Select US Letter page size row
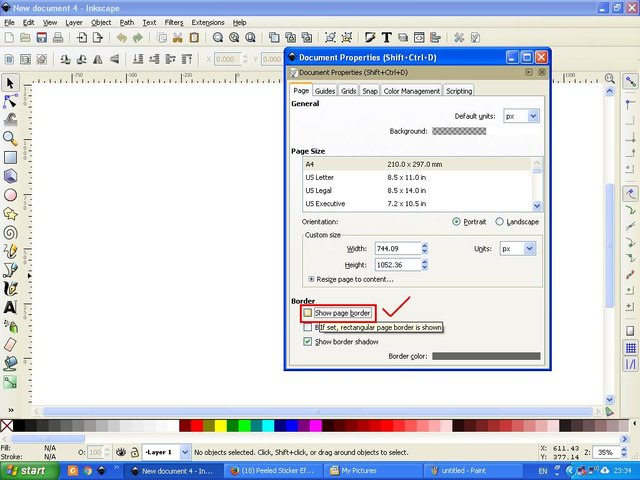The image size is (640, 480). click(x=417, y=178)
